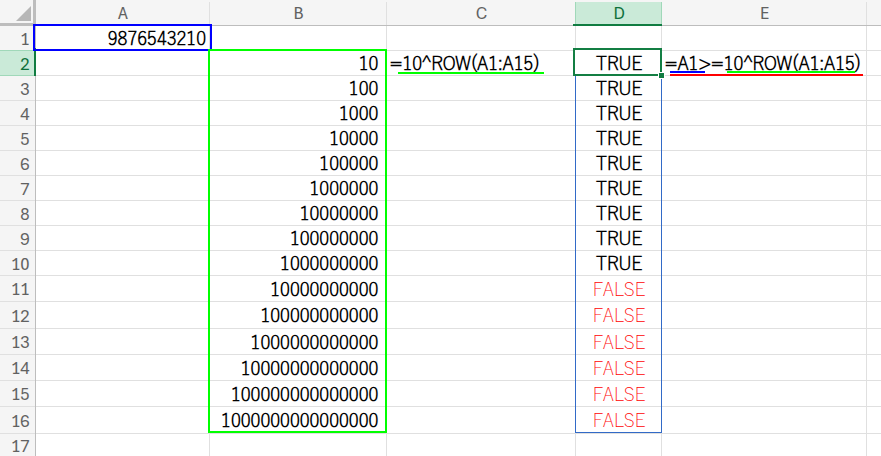The height and width of the screenshot is (456, 881).
Task: Select column A header
Action: (x=122, y=12)
